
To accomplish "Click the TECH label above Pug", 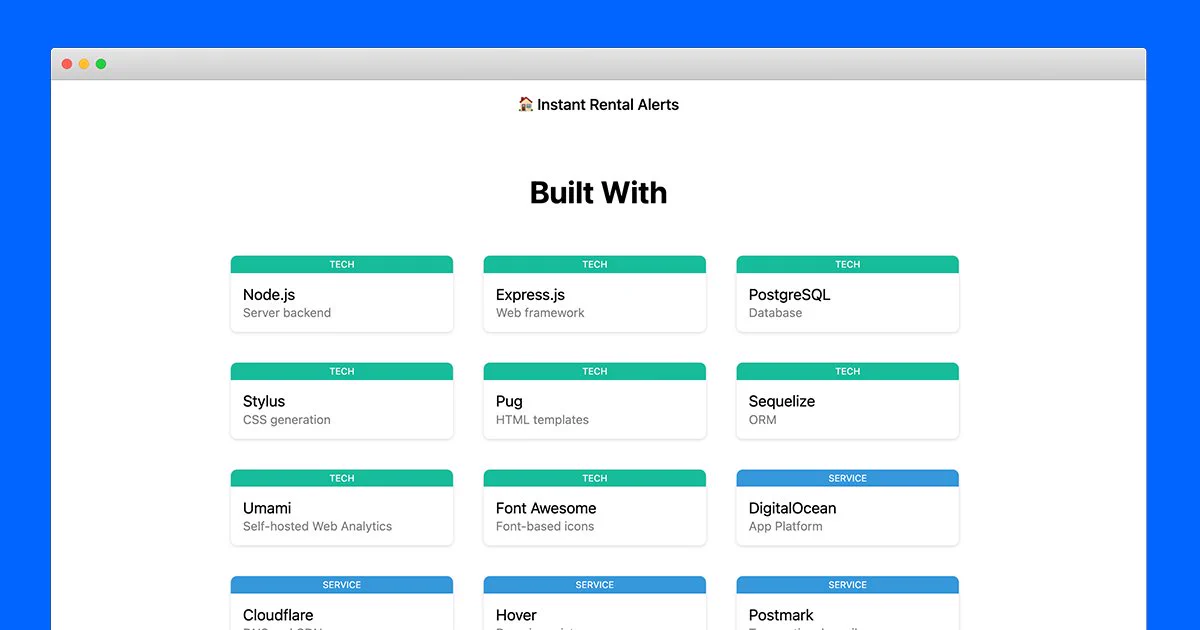I will (595, 372).
